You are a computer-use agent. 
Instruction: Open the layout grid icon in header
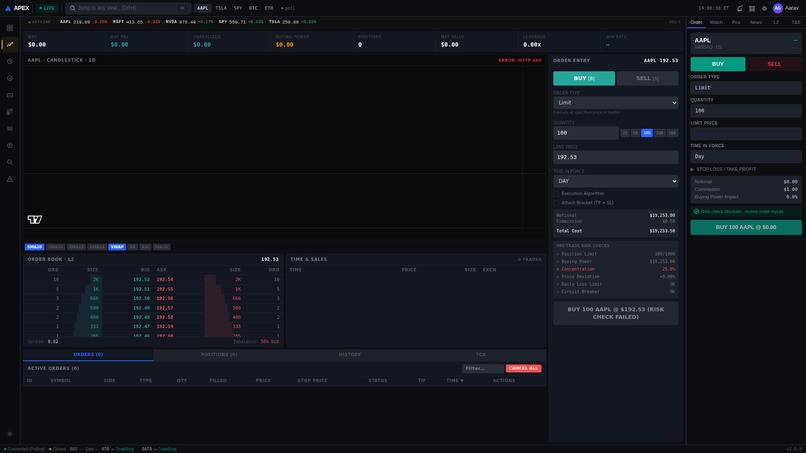coord(752,8)
